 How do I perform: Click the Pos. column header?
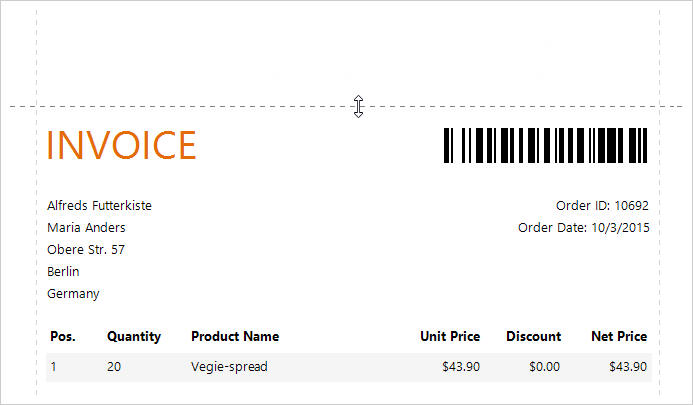pos(62,337)
